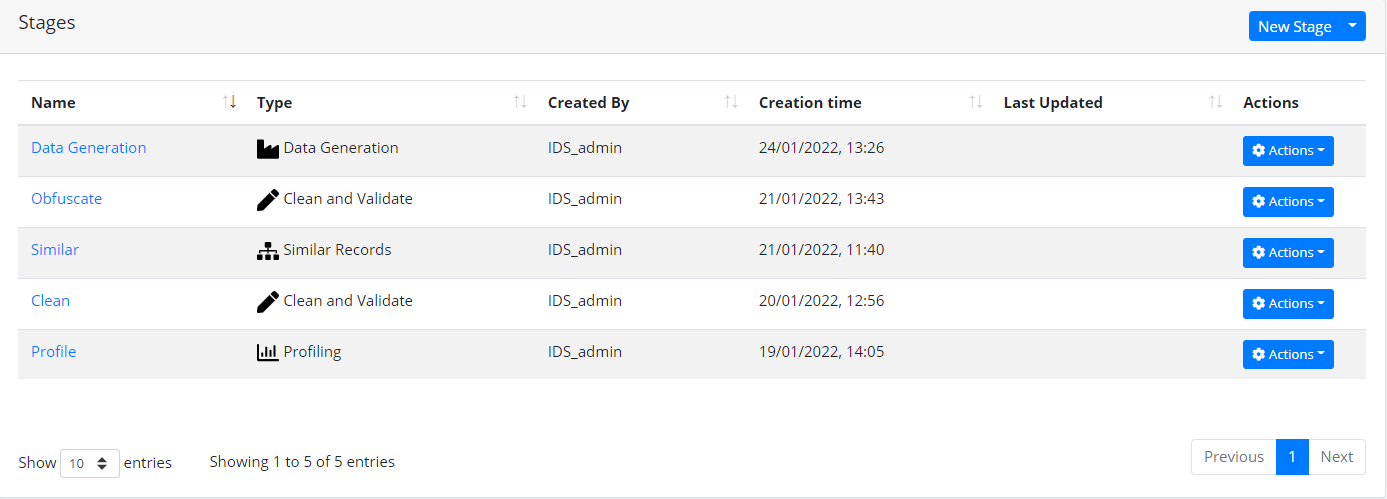
Task: Sort by the Created By sort arrows
Action: pyautogui.click(x=731, y=102)
